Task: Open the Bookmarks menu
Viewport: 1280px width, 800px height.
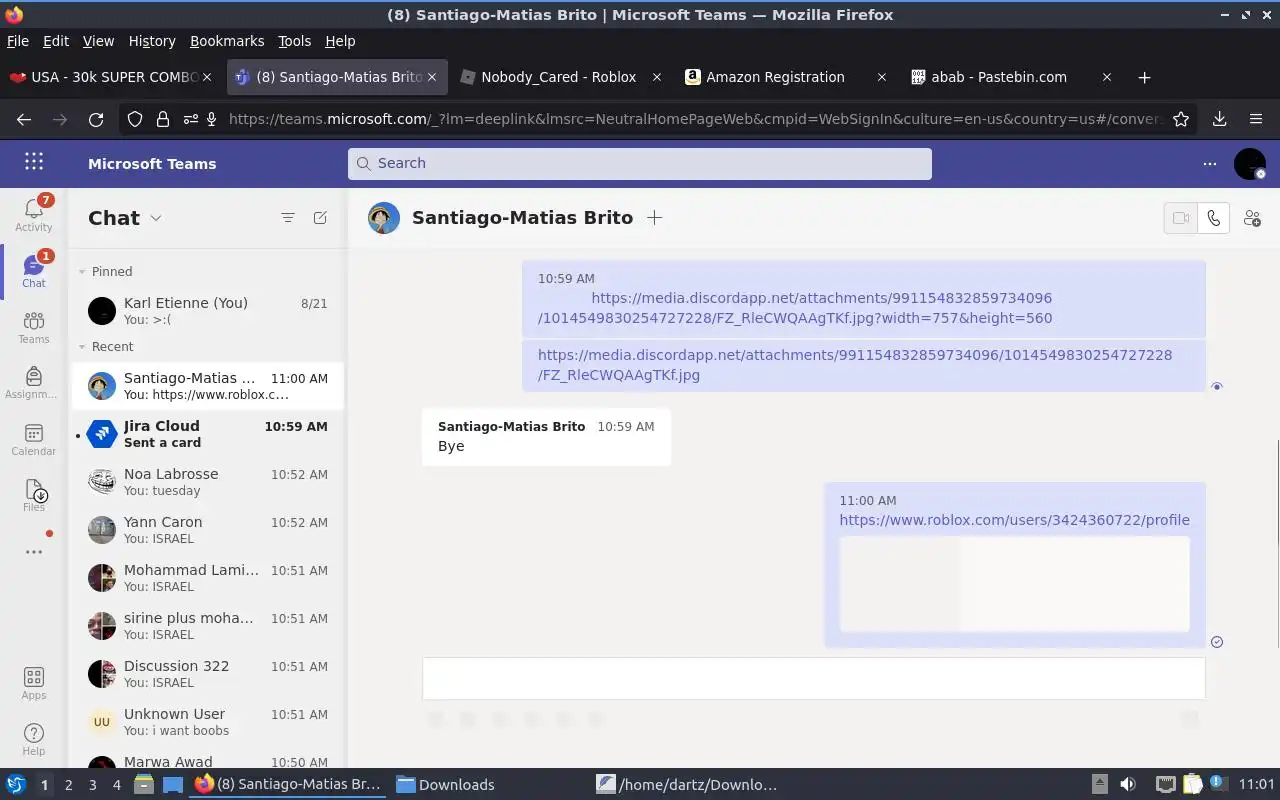Action: coord(227,41)
